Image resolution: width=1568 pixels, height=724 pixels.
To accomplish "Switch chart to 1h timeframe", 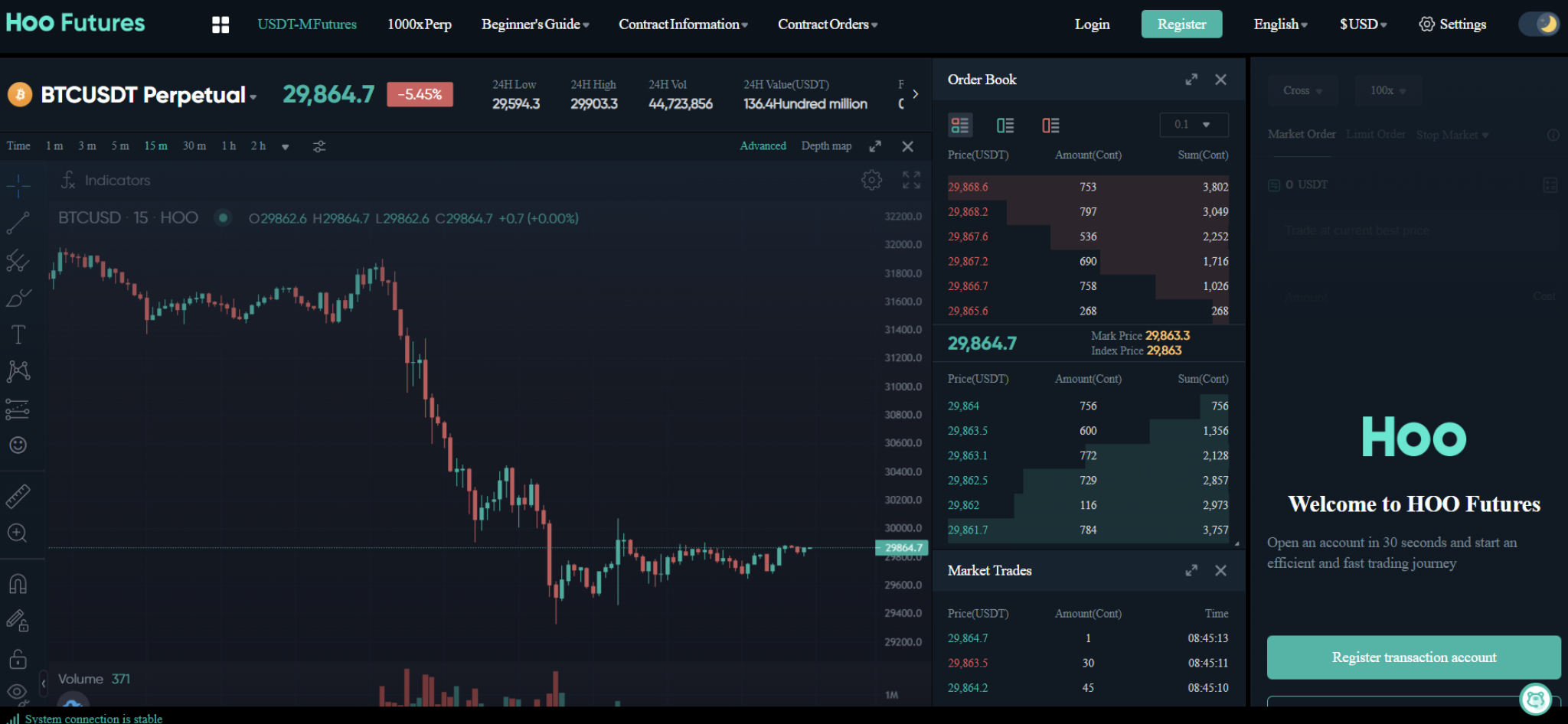I will coord(228,145).
